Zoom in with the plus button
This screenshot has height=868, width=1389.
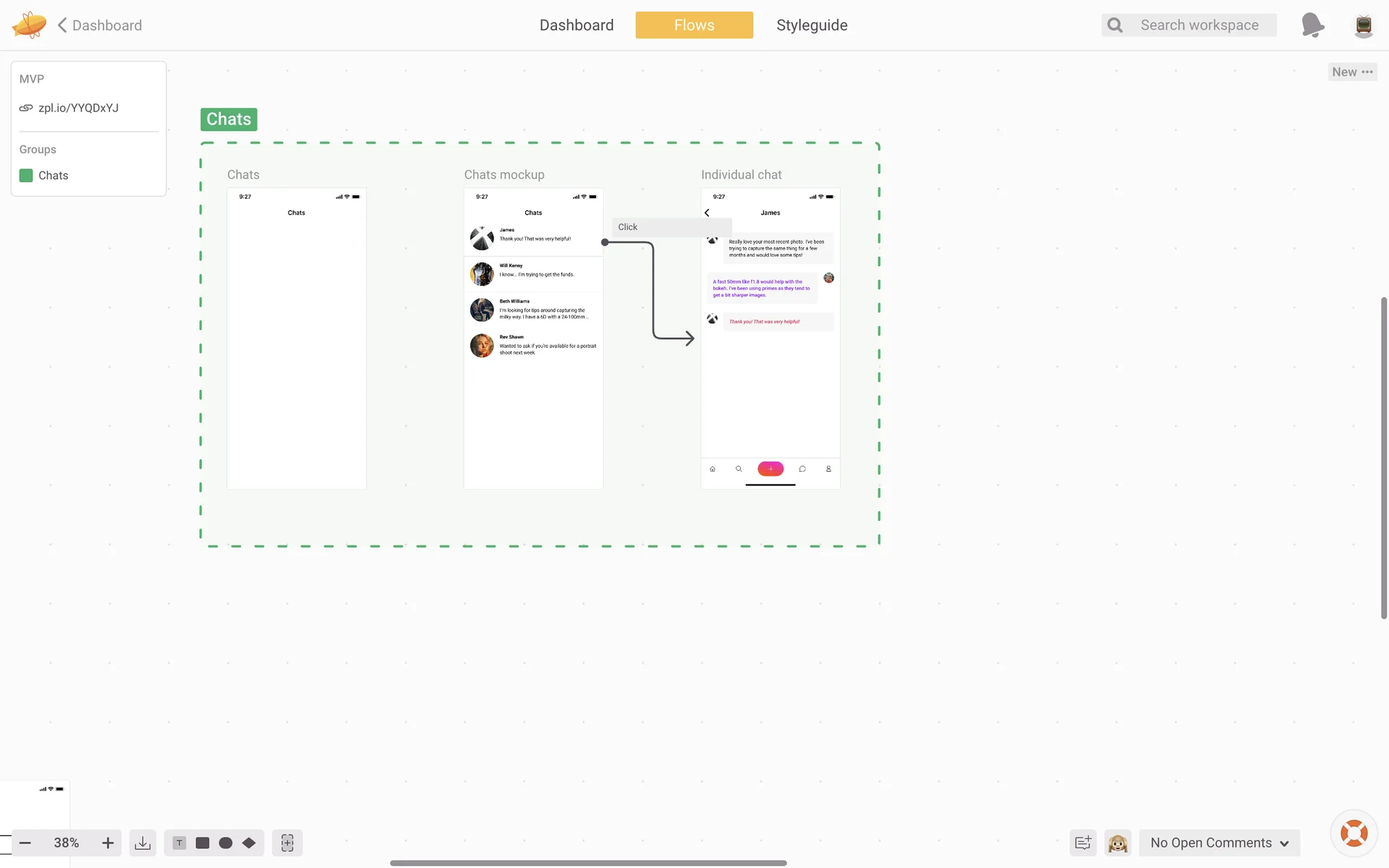pos(108,843)
